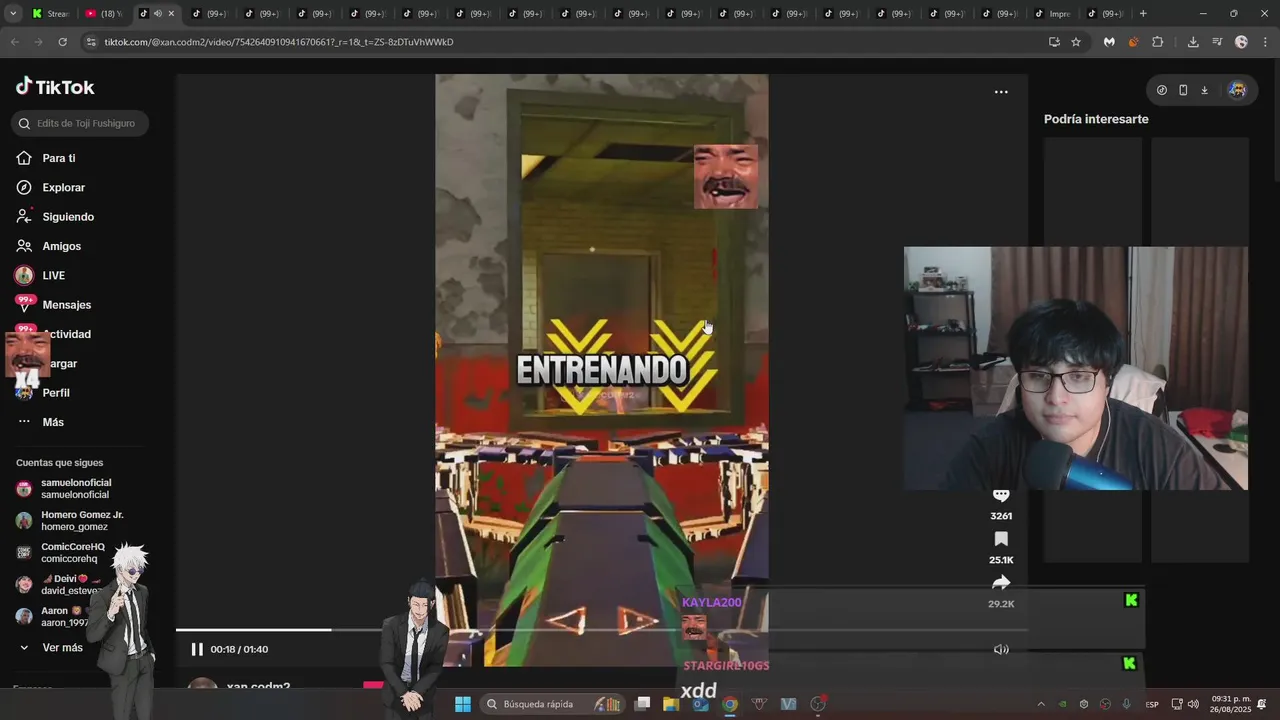This screenshot has height=720, width=1280.
Task: Open the tab search dropdown
Action: [x=12, y=14]
